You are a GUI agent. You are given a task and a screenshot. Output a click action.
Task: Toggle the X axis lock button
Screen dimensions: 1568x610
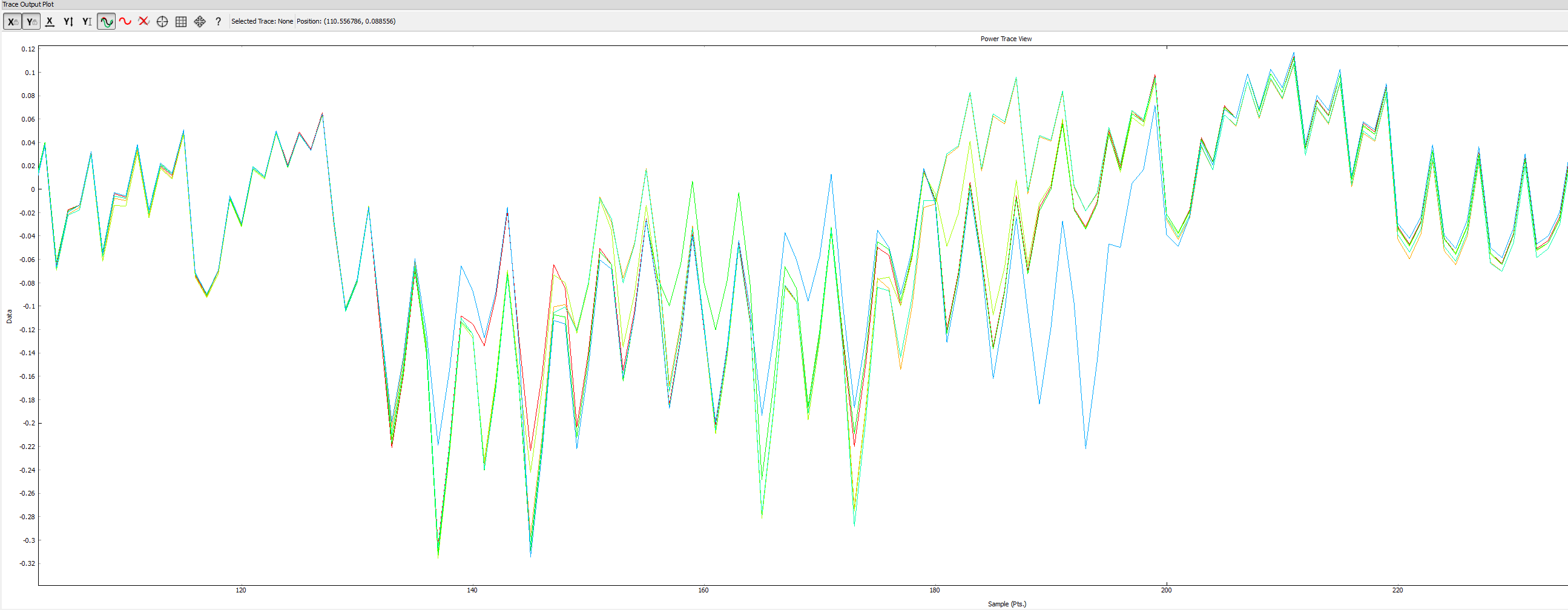12,22
